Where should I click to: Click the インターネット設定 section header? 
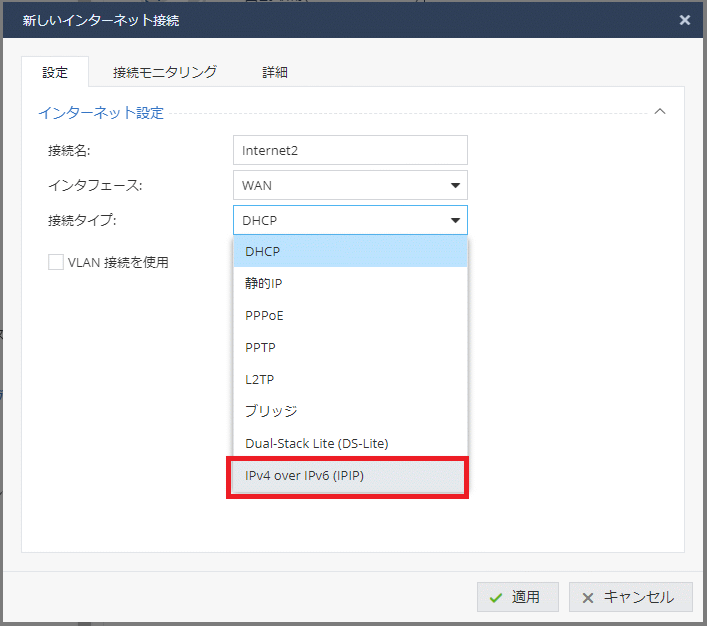101,113
